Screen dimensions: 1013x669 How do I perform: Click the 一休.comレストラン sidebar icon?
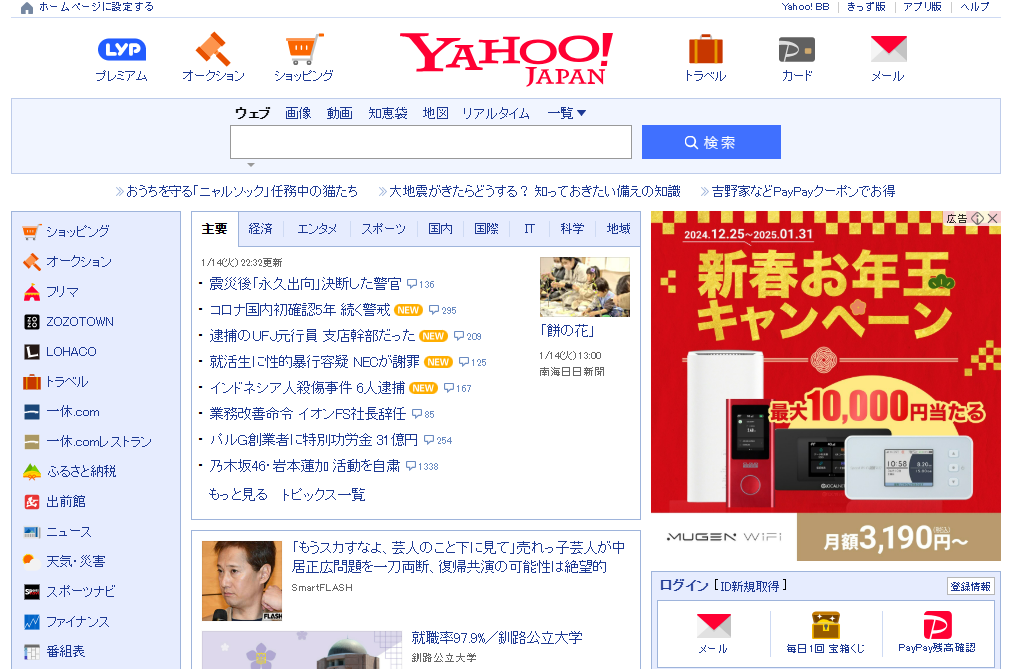32,442
